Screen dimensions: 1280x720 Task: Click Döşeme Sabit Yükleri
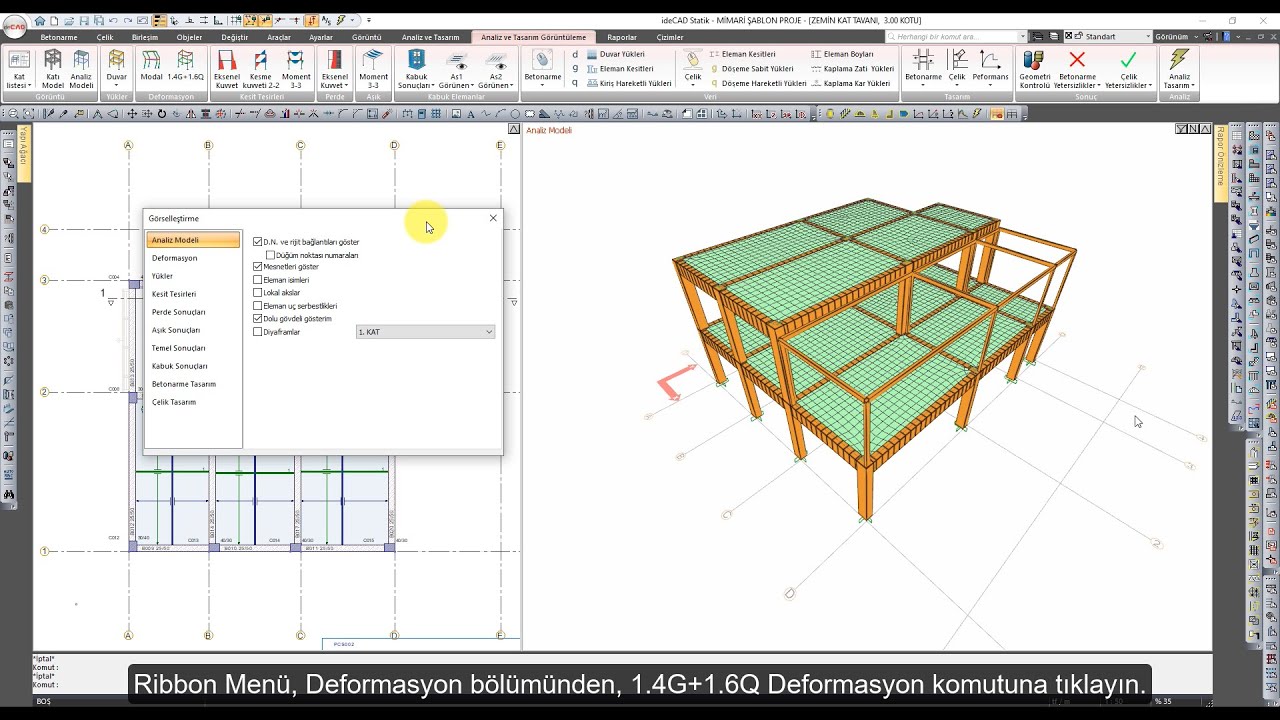tap(751, 69)
